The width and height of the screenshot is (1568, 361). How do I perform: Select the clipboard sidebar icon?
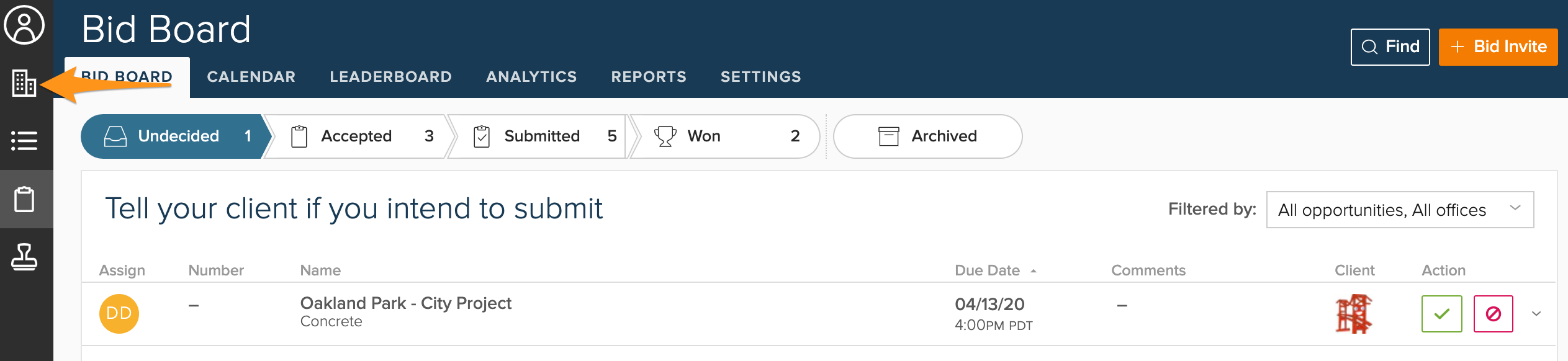pyautogui.click(x=24, y=199)
